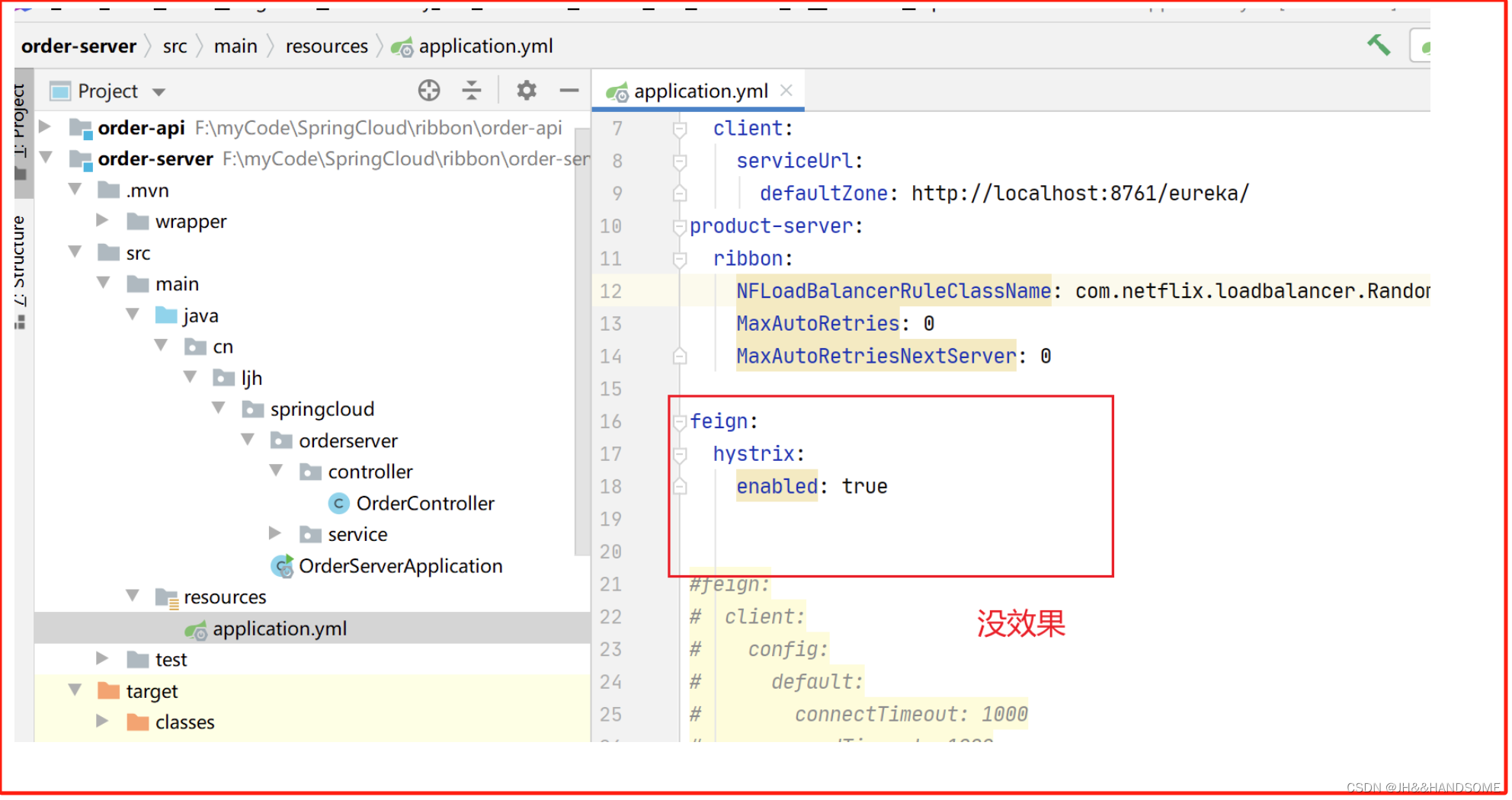Click resources in the breadcrumb
The height and width of the screenshot is (800, 1512).
coord(327,46)
